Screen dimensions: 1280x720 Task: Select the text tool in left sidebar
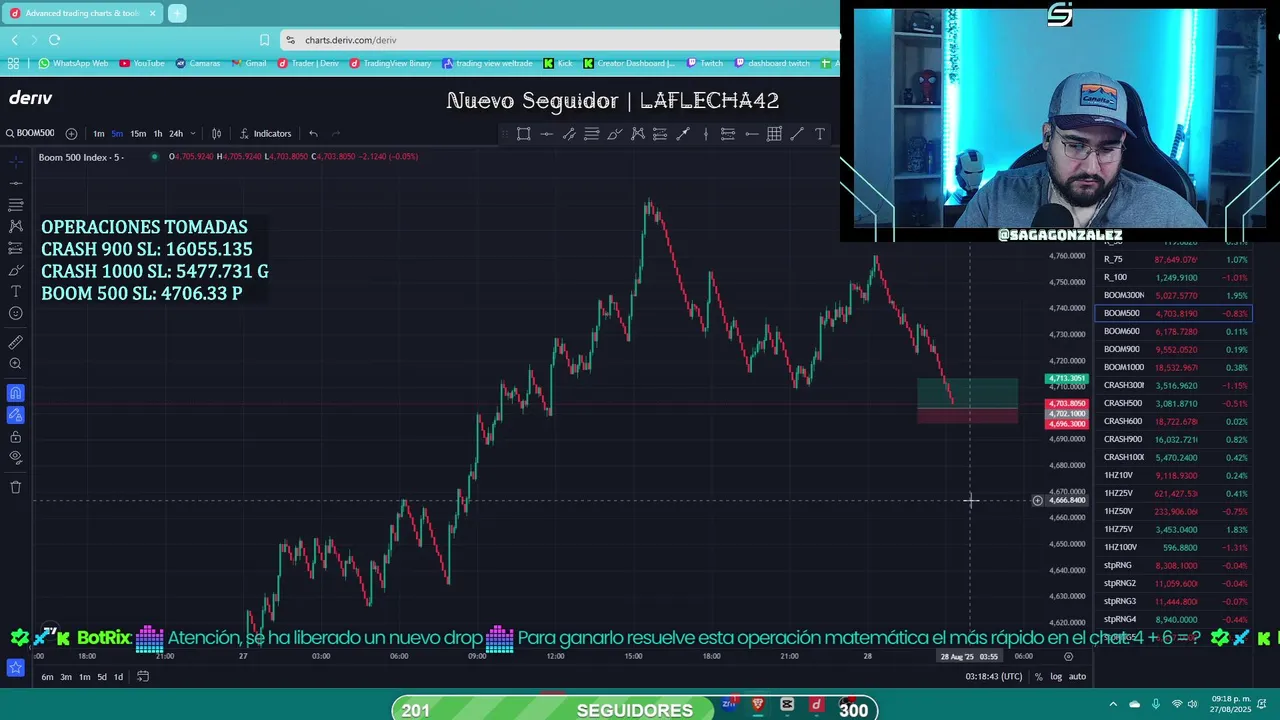point(15,291)
